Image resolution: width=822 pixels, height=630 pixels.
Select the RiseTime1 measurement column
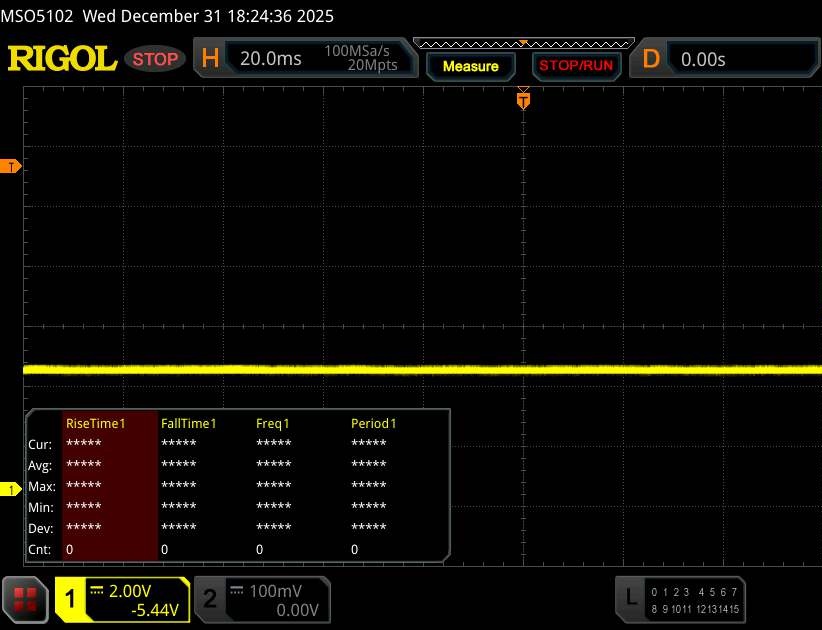[96, 423]
